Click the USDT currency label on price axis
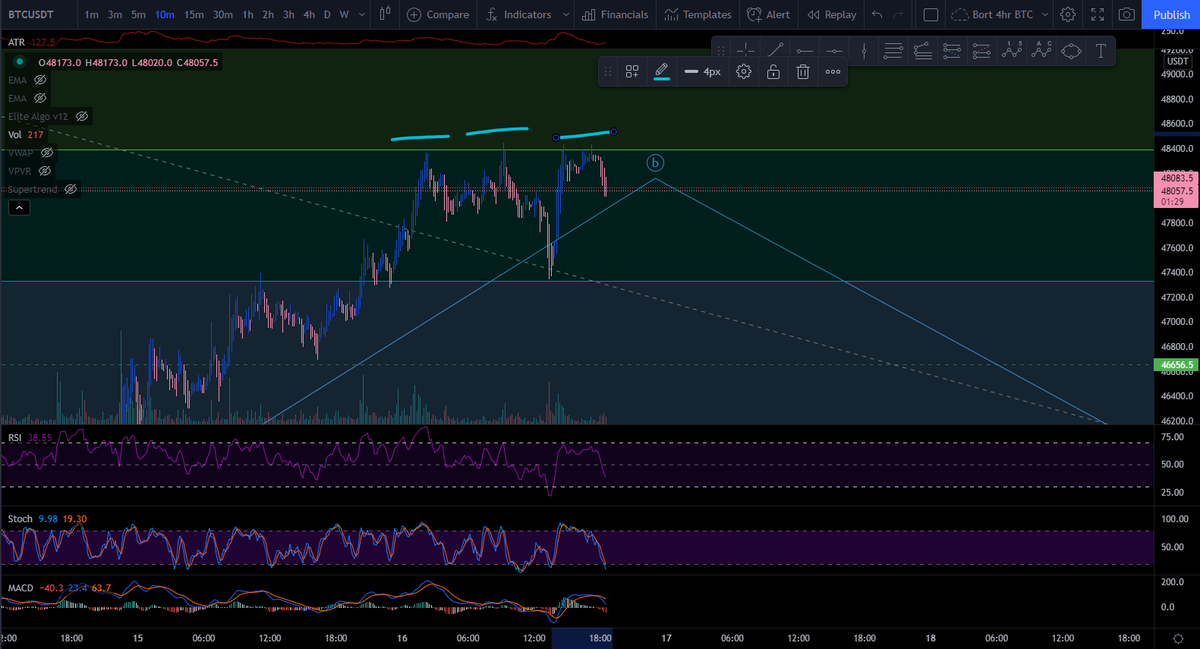Image resolution: width=1200 pixels, height=649 pixels. tap(1179, 61)
